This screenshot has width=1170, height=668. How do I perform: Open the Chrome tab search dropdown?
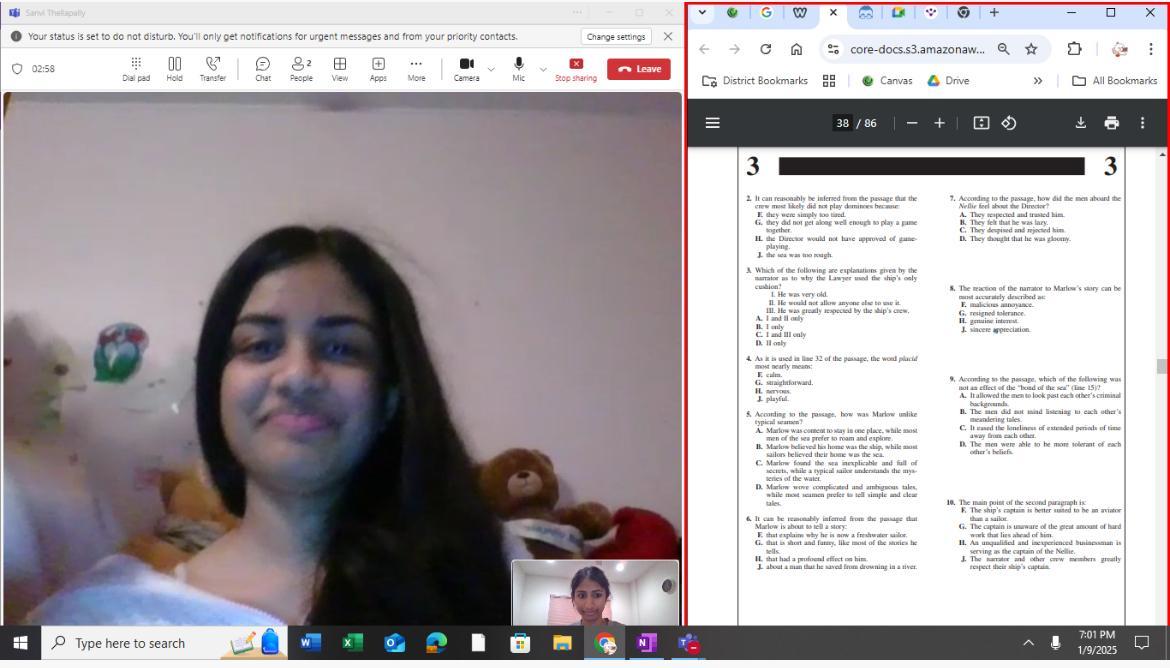coord(702,13)
